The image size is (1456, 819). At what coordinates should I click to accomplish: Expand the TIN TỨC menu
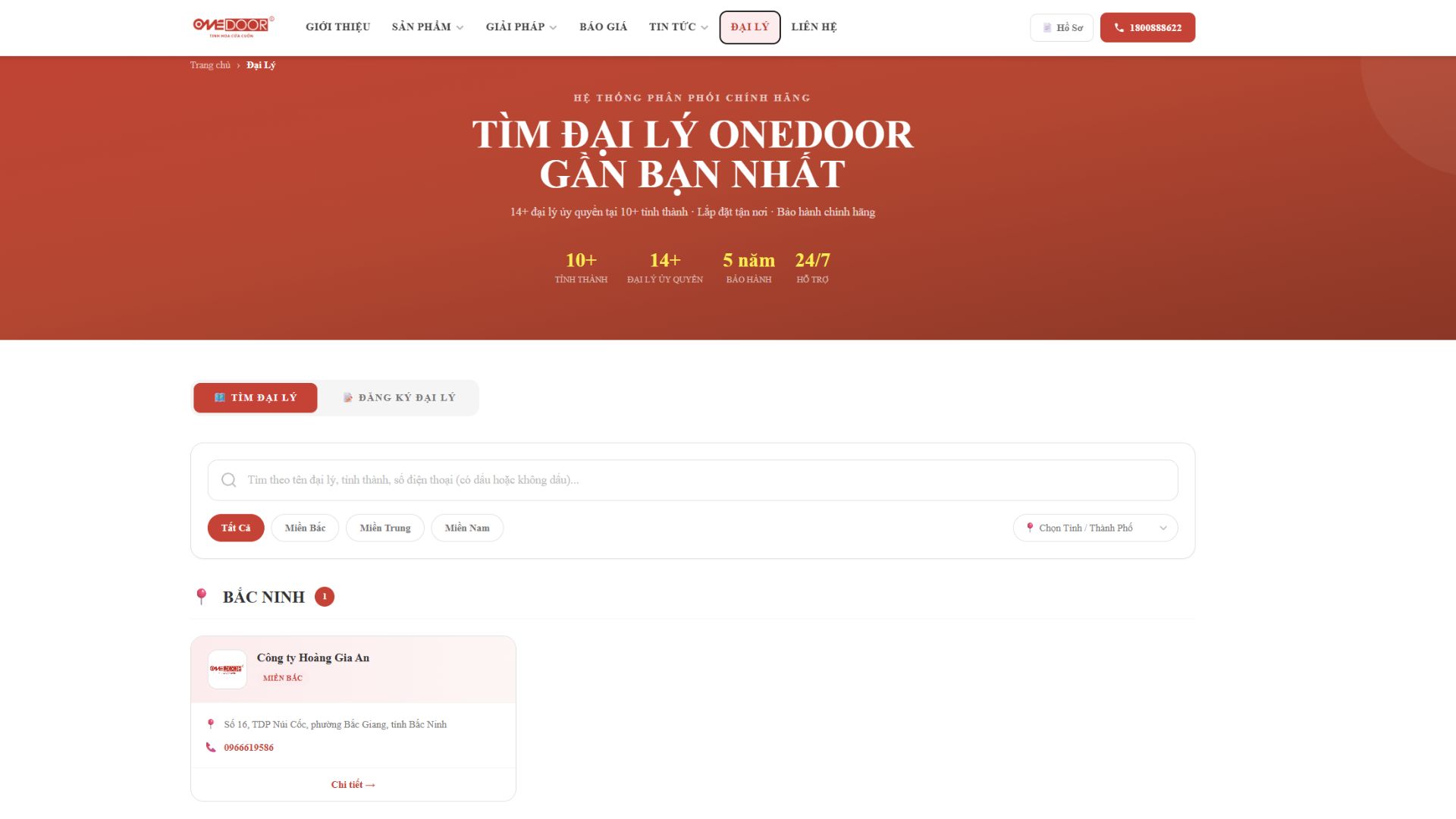(678, 27)
